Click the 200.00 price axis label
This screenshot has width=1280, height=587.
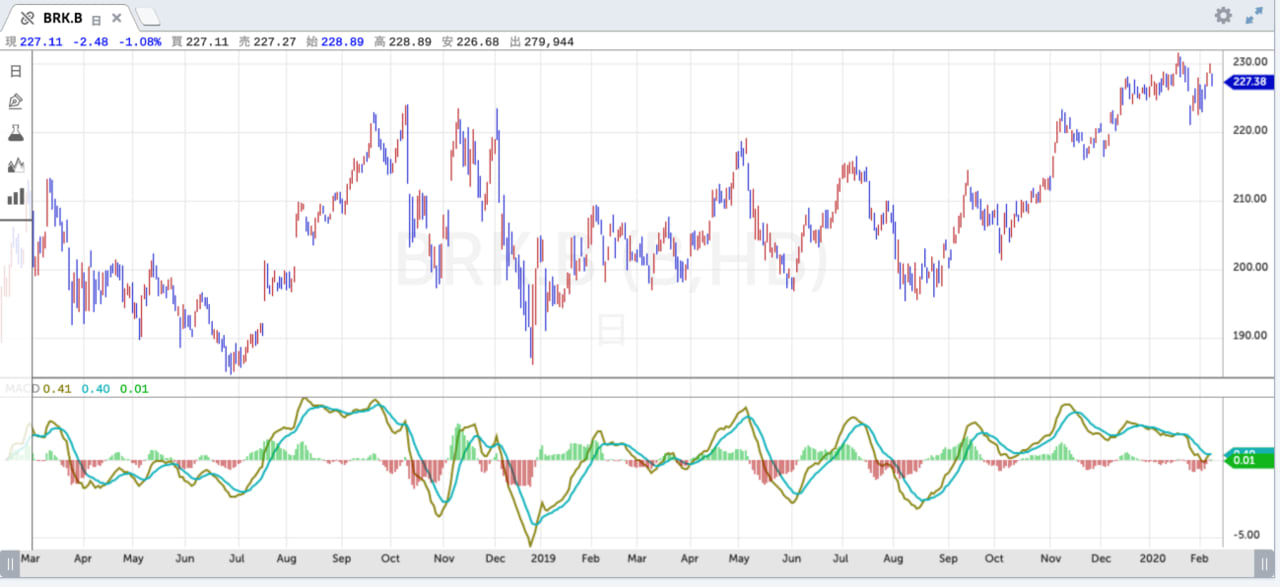1250,267
